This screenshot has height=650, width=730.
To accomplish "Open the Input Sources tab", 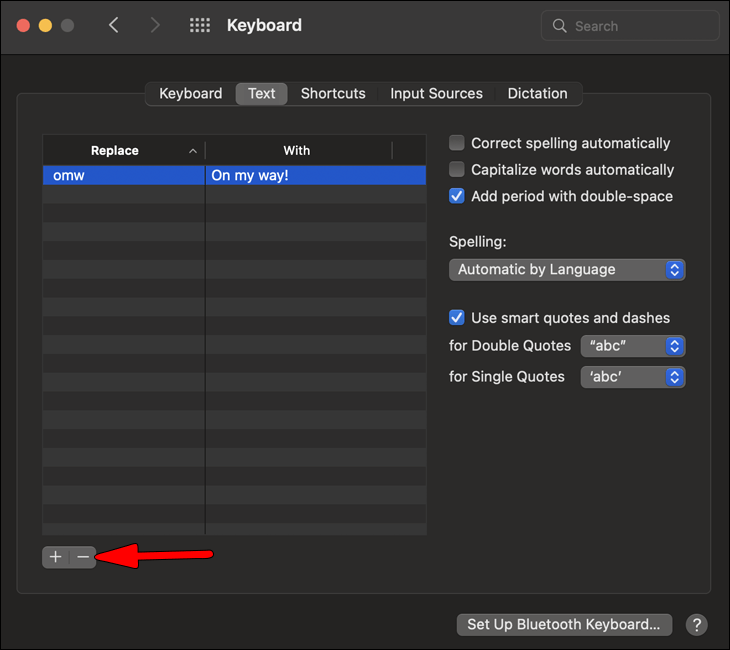I will click(x=436, y=93).
